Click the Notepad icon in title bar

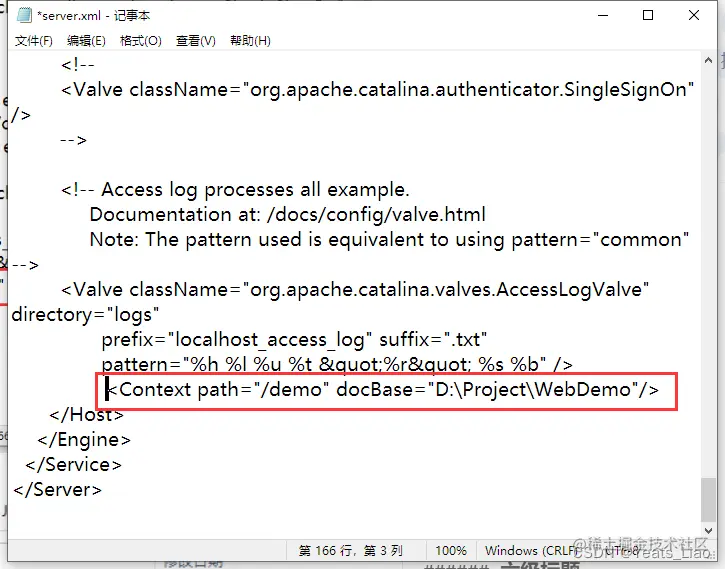25,15
